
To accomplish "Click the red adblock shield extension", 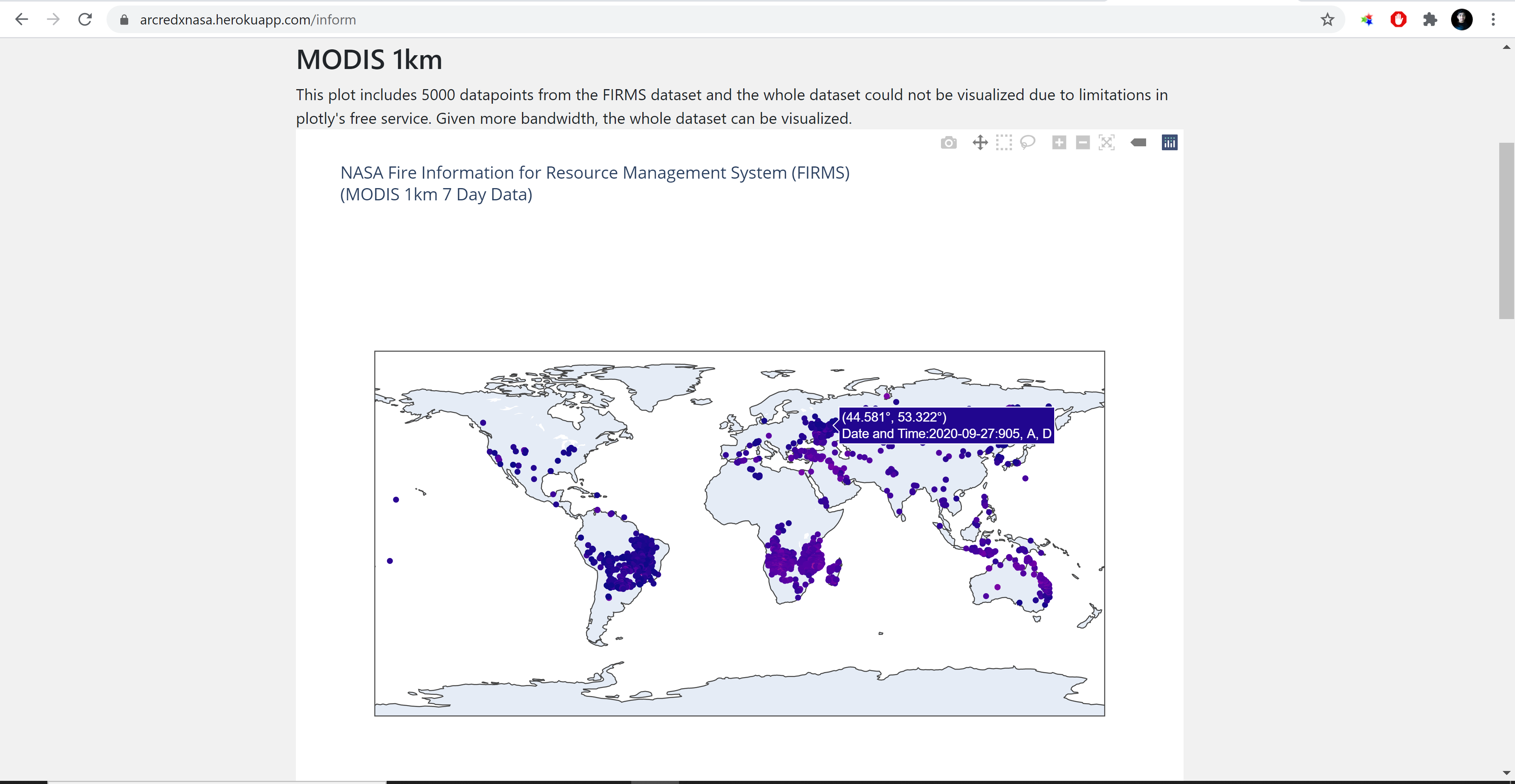I will (1398, 20).
